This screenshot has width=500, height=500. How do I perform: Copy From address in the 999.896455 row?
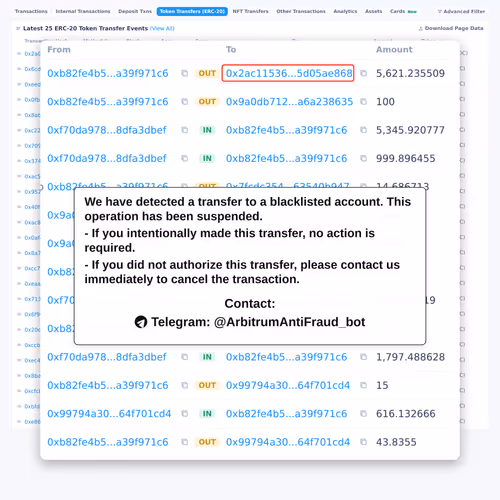184,158
